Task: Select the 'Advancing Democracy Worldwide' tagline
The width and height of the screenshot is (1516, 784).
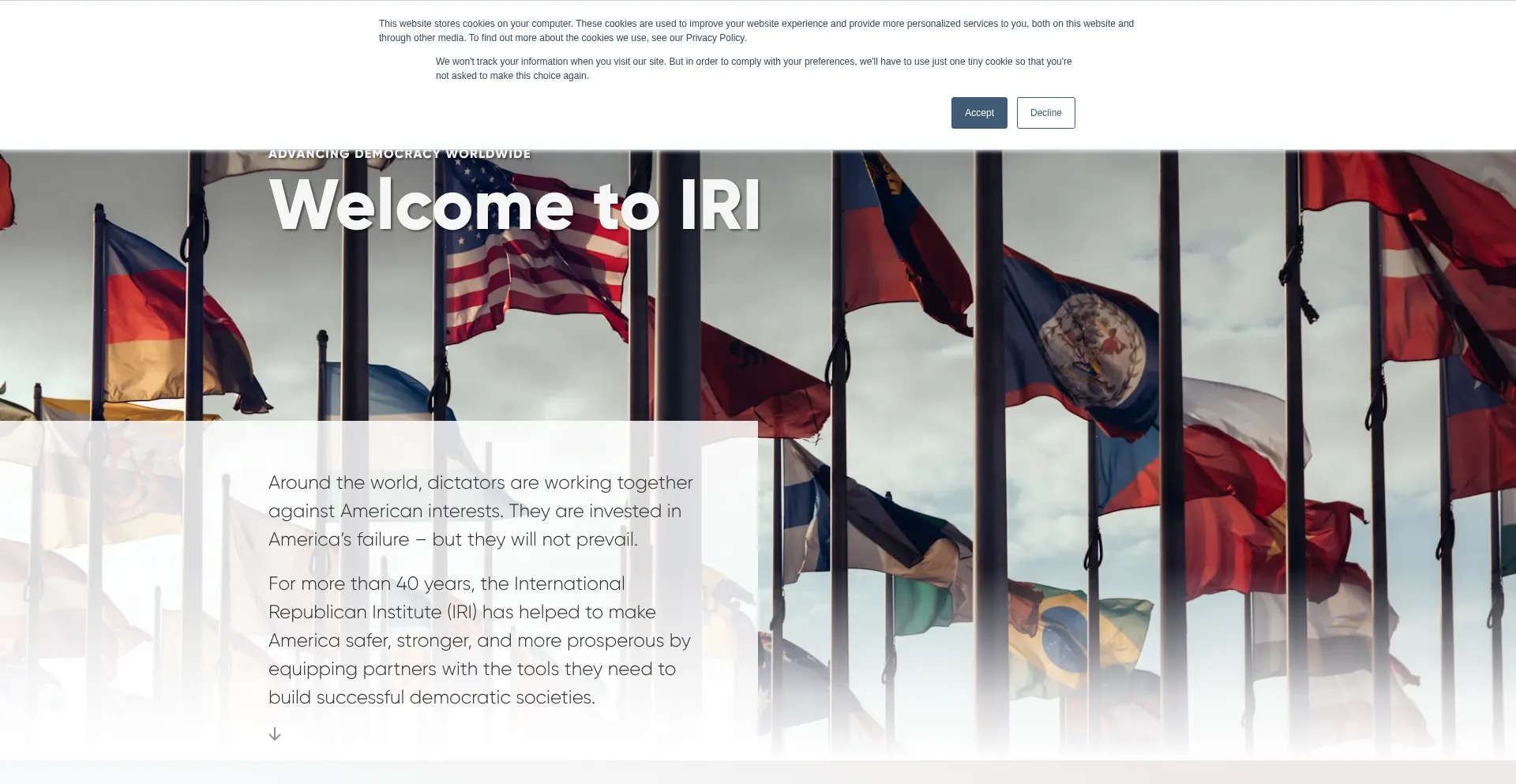Action: click(x=399, y=154)
